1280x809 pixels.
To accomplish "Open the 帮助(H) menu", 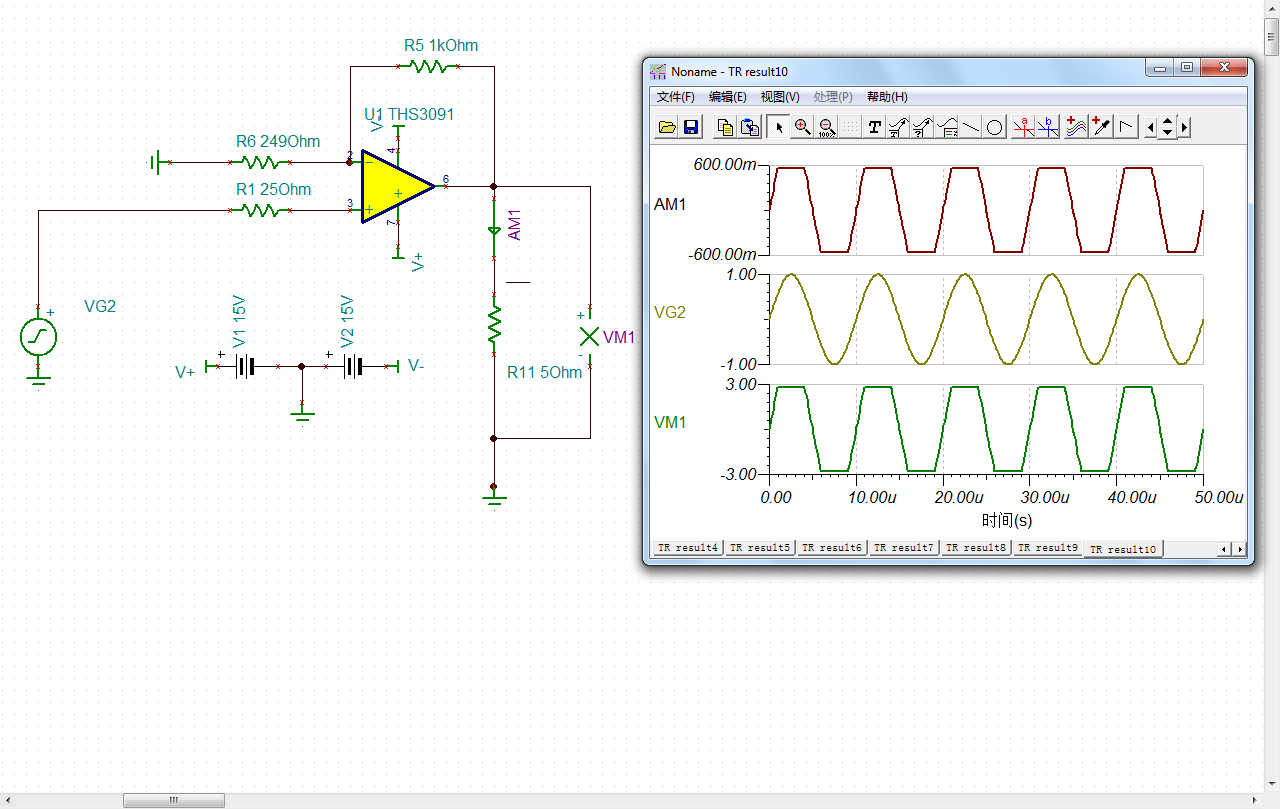I will click(x=887, y=97).
